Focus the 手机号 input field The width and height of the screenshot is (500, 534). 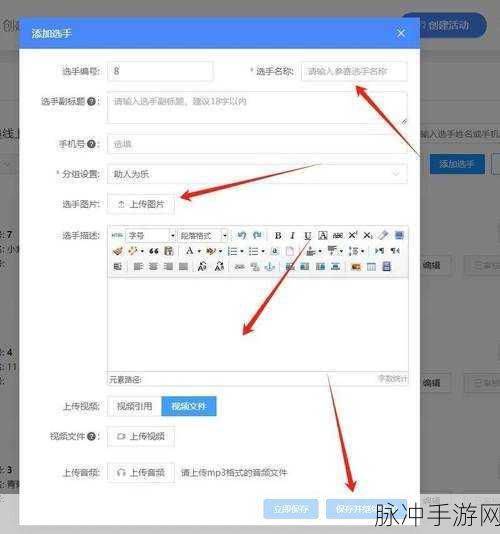(x=257, y=144)
